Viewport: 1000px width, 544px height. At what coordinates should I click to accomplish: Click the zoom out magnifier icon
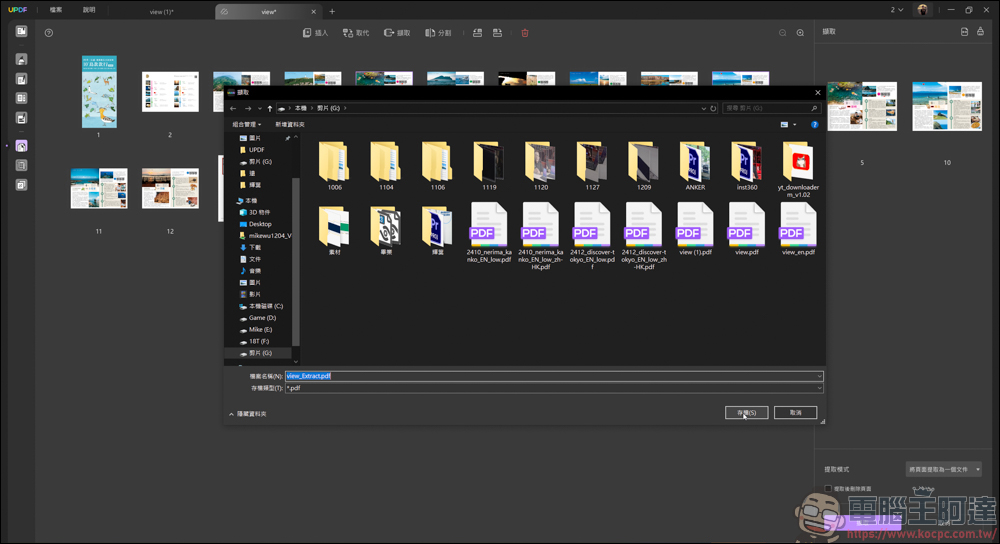tap(783, 33)
